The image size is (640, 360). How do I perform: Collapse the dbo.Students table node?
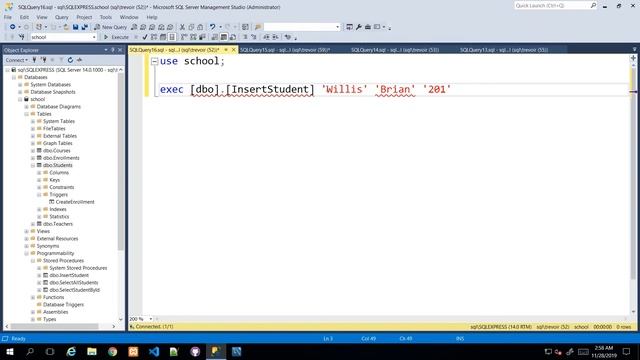[33, 165]
